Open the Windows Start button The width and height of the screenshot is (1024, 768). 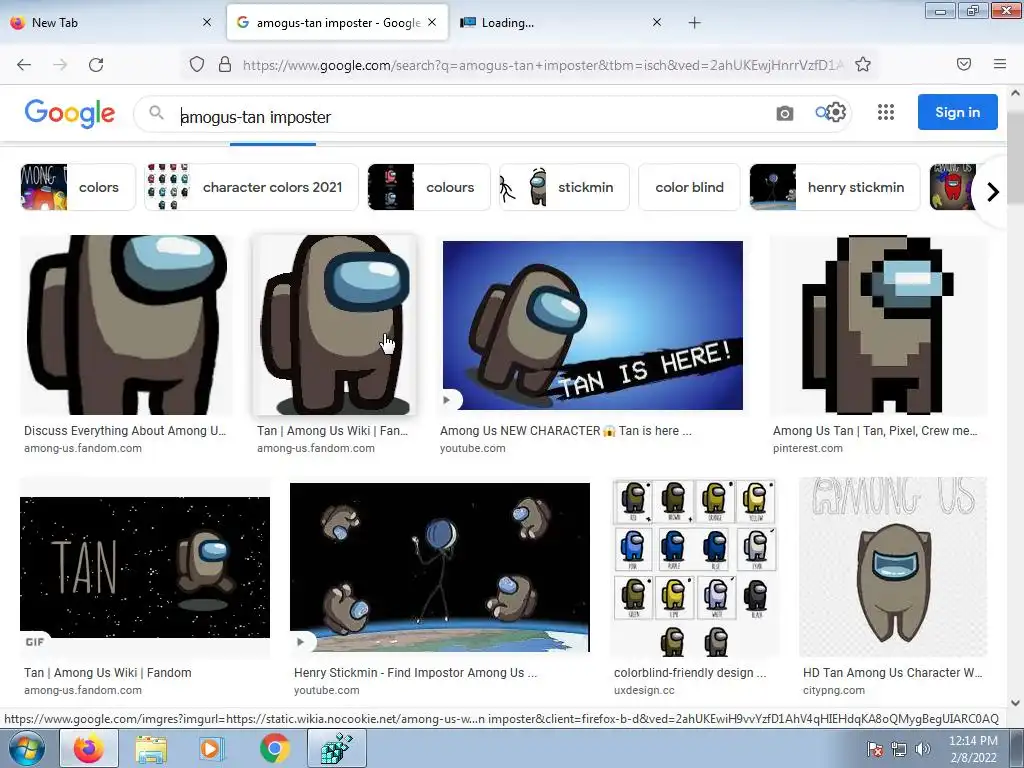pos(26,748)
